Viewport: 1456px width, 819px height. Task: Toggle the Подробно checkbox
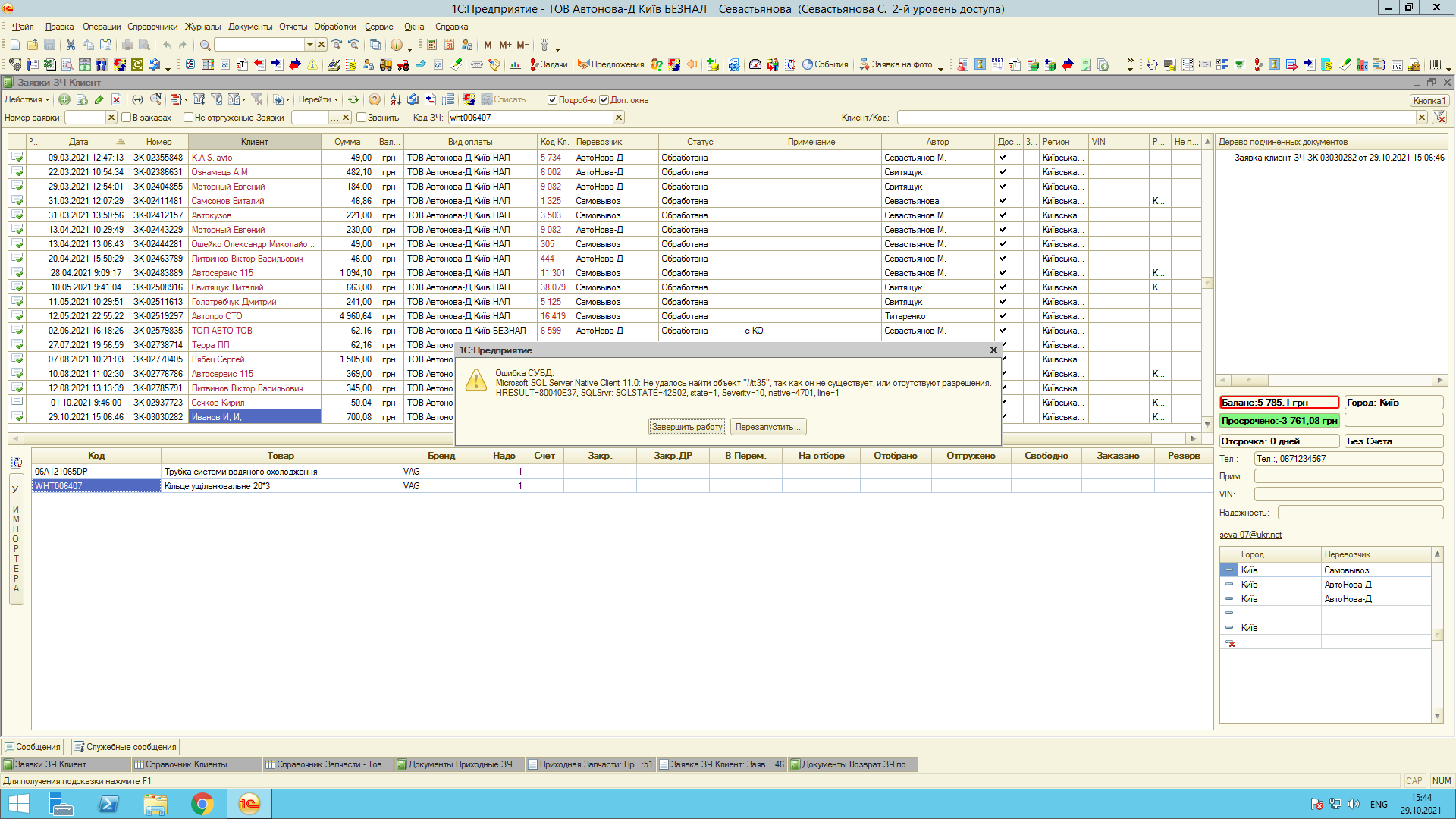552,100
